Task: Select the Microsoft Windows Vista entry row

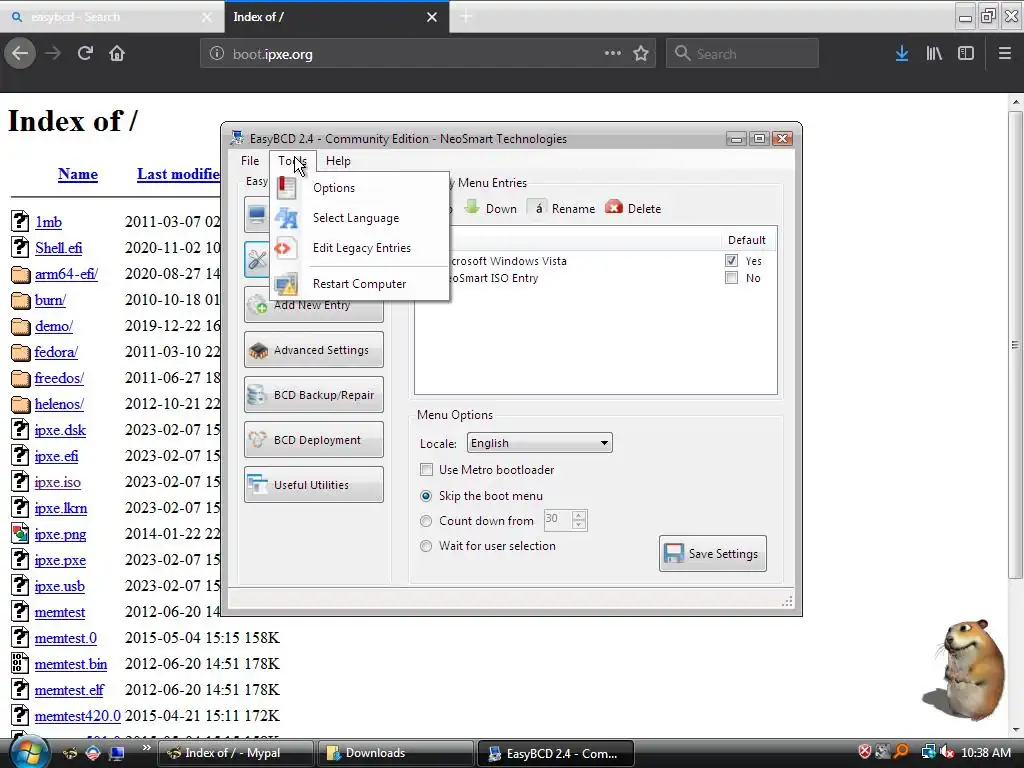Action: click(x=596, y=261)
